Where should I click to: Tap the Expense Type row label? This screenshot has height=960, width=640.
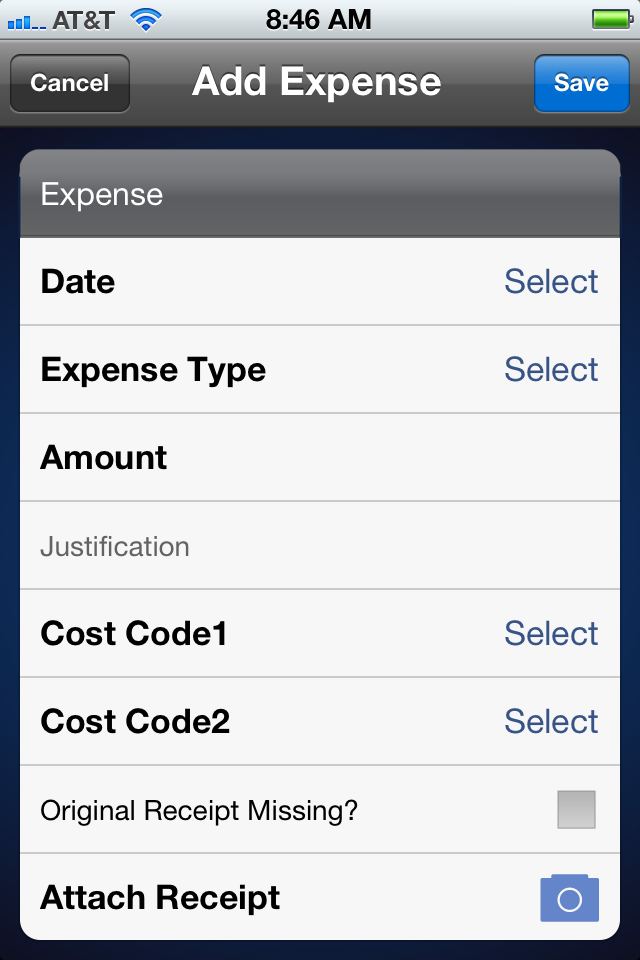tap(153, 370)
